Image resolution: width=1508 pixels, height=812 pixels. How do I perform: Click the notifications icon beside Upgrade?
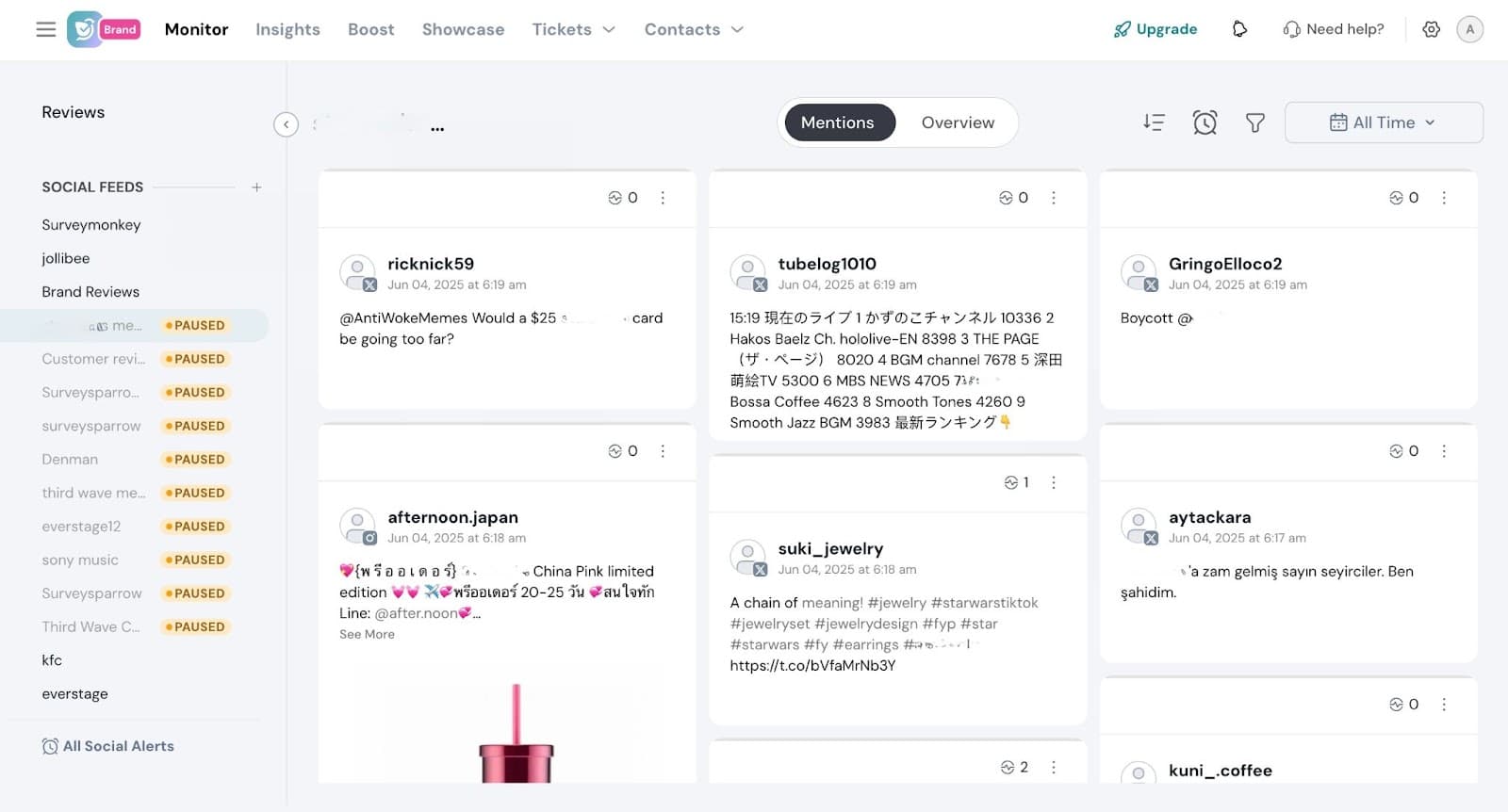1239,29
